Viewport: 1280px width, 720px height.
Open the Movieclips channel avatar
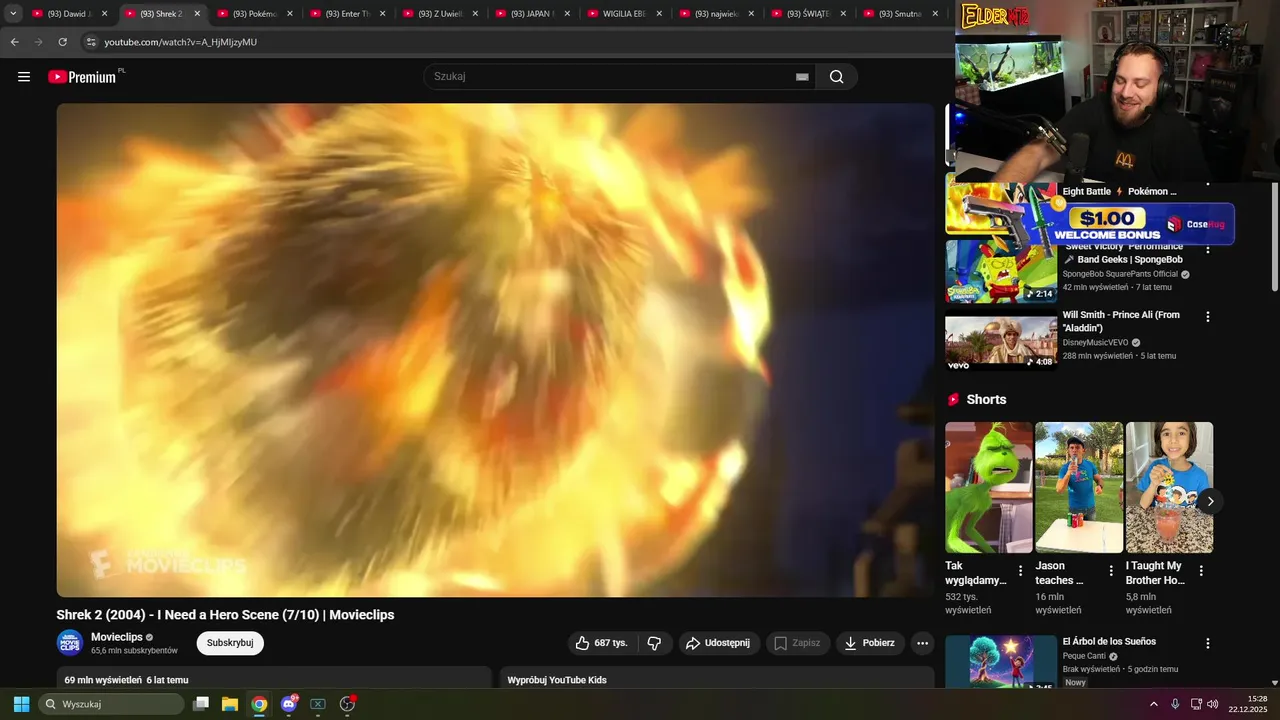pyautogui.click(x=70, y=643)
